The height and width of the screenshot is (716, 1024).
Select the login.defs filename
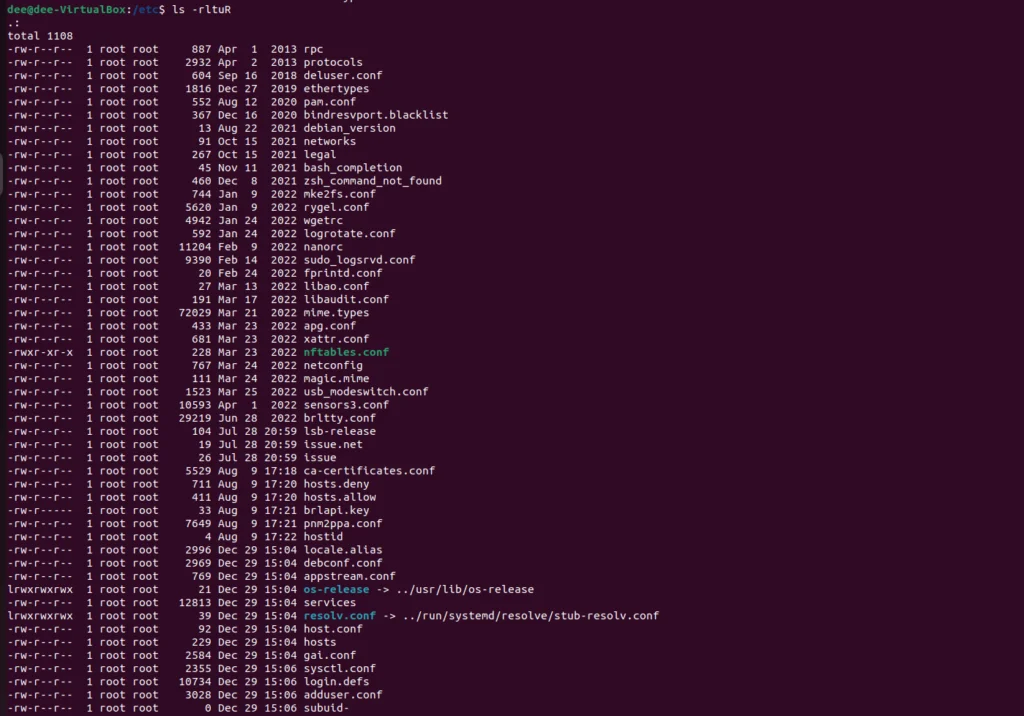pyautogui.click(x=336, y=681)
